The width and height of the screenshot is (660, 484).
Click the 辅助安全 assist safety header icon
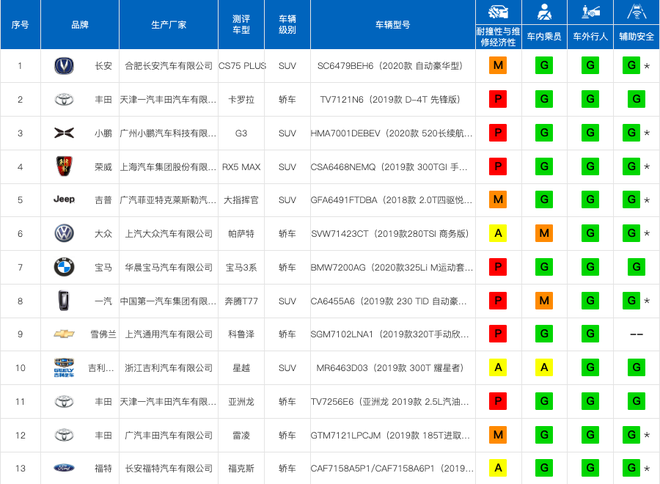coord(636,12)
